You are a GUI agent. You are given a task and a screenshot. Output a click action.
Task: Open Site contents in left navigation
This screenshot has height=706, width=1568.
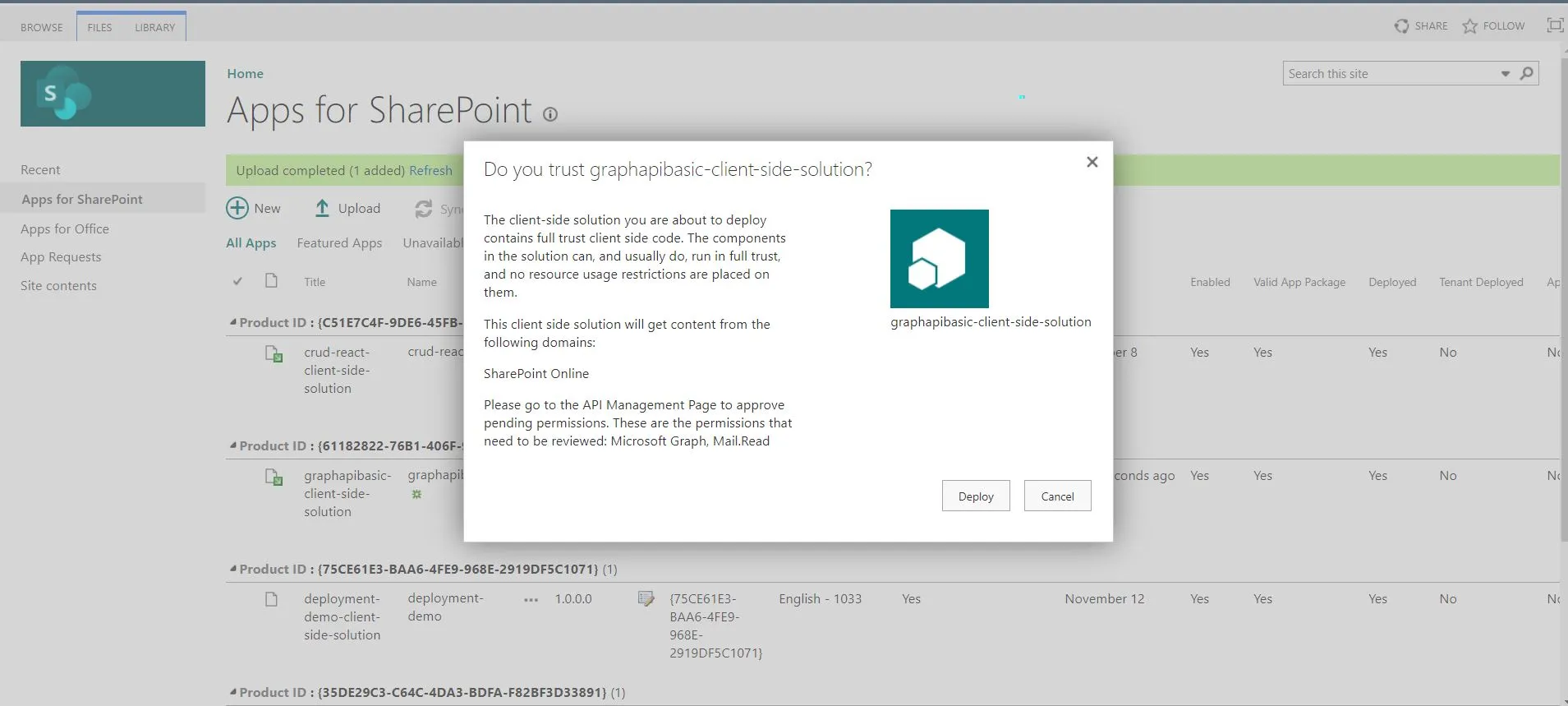(x=58, y=285)
